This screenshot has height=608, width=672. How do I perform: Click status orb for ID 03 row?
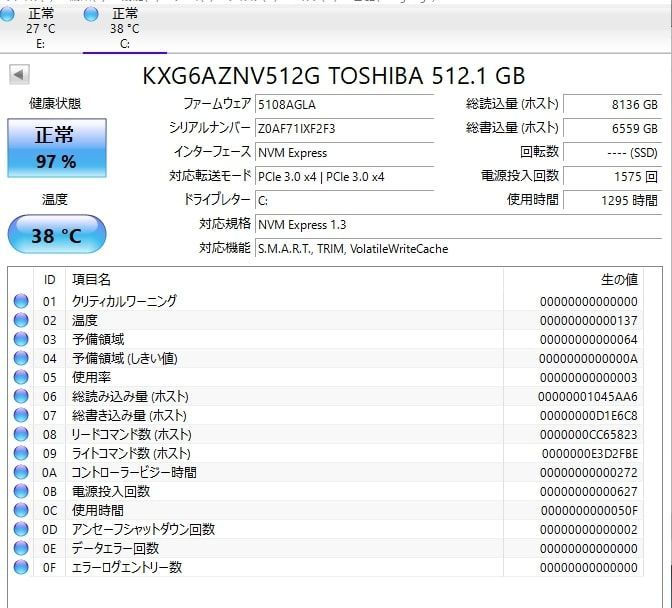pyautogui.click(x=21, y=339)
